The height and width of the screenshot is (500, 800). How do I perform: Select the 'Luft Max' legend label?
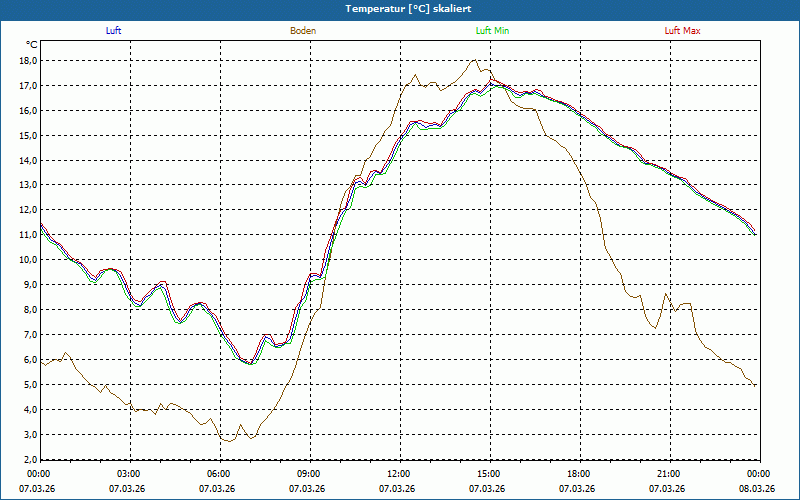tap(682, 31)
